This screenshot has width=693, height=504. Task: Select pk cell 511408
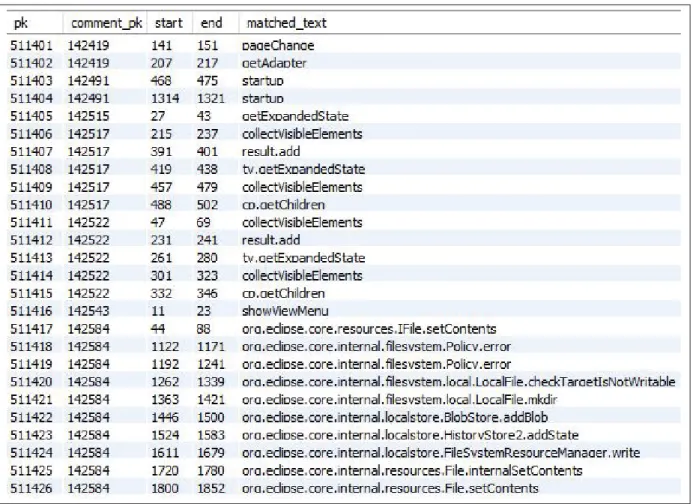click(x=31, y=169)
